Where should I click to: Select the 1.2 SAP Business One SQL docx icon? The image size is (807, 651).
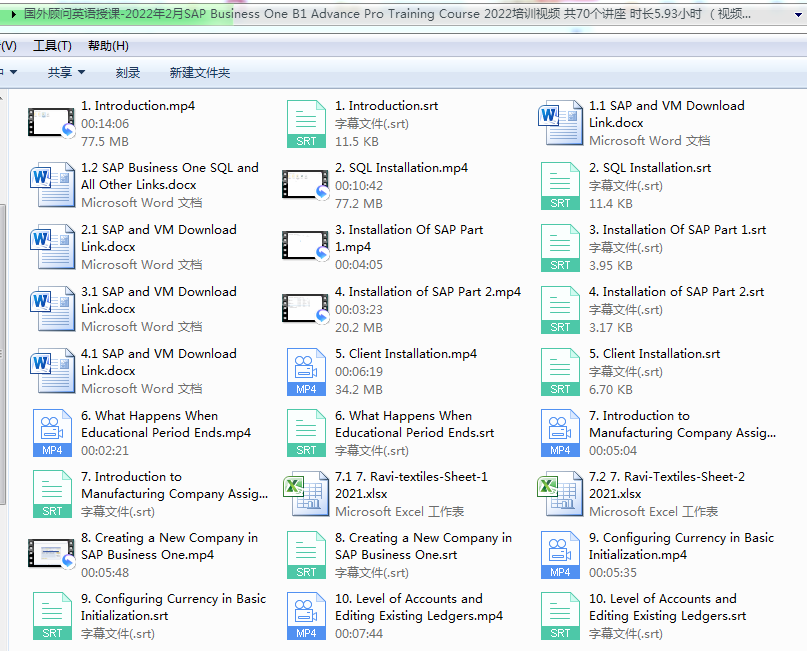(52, 185)
